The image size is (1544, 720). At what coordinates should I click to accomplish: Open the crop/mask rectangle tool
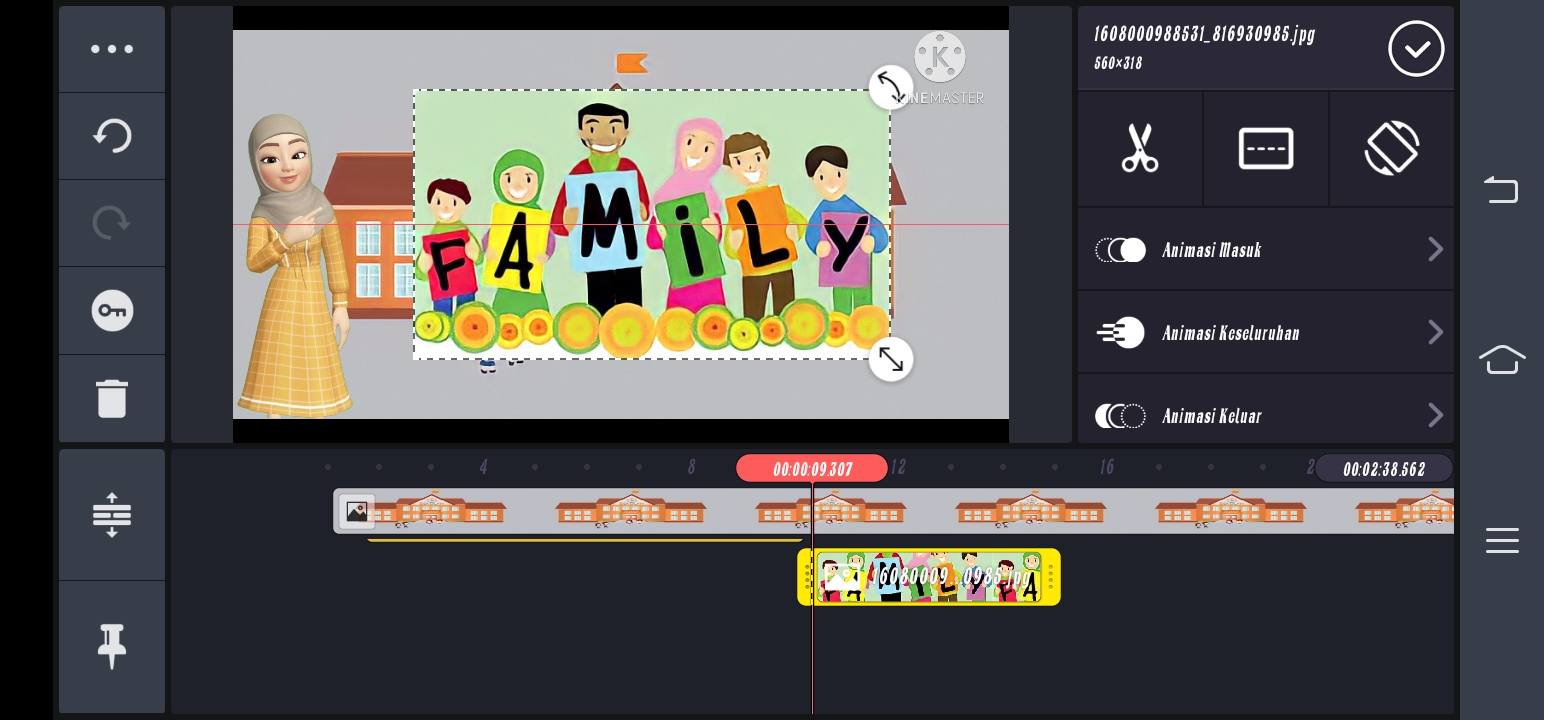1266,149
